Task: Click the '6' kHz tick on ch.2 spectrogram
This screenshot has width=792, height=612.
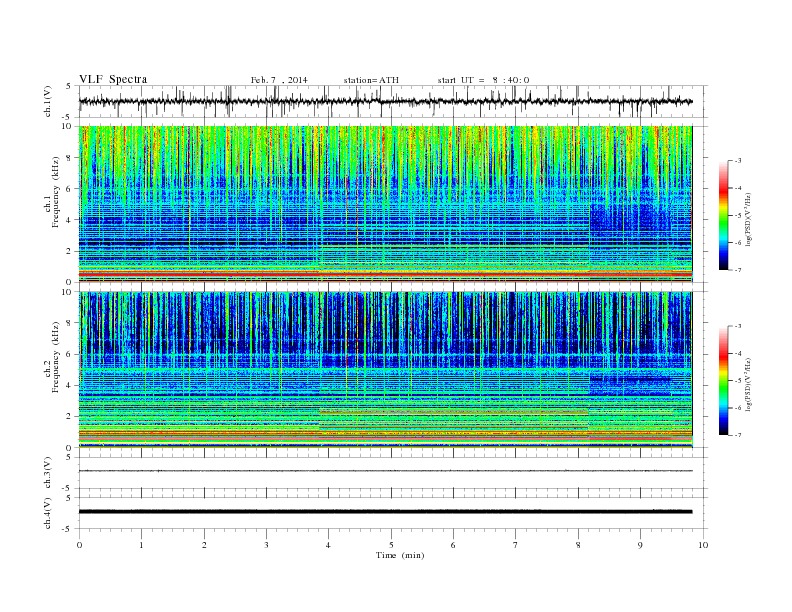Action: click(70, 354)
